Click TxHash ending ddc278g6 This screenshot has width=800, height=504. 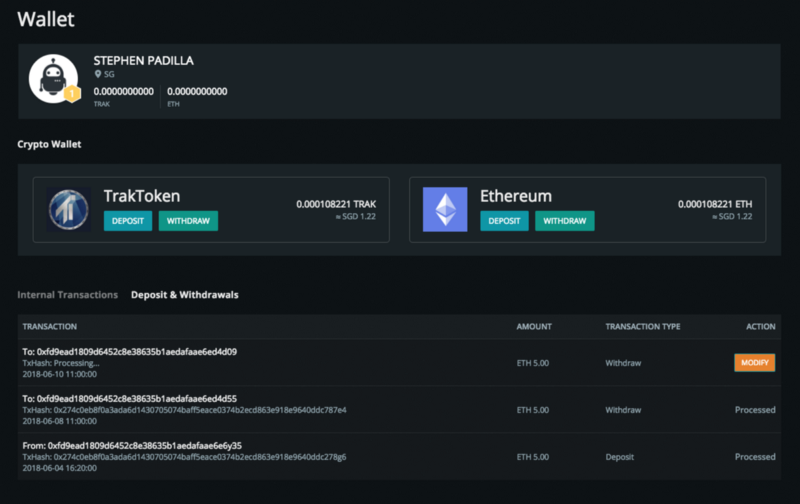point(184,457)
